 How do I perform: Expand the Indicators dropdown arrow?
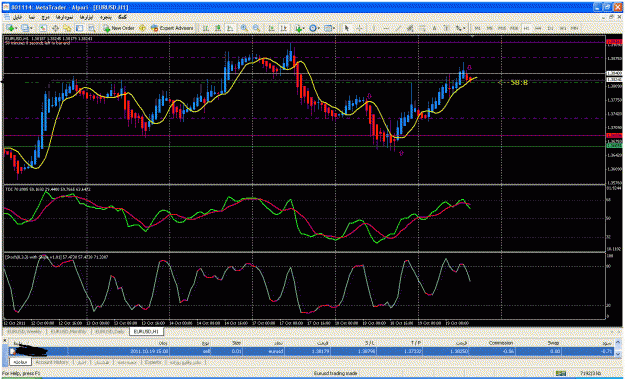click(304, 28)
